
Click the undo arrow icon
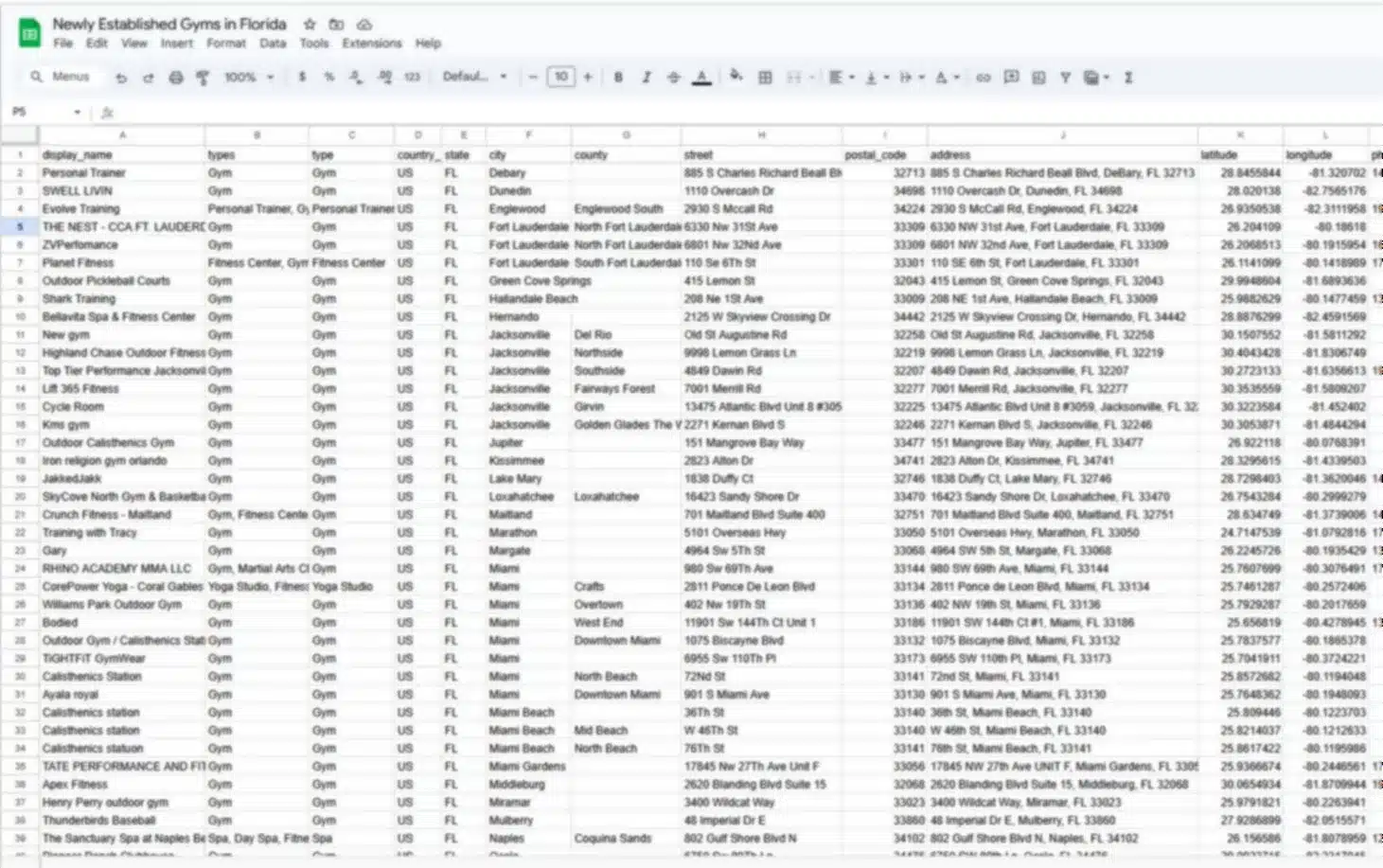[x=121, y=78]
